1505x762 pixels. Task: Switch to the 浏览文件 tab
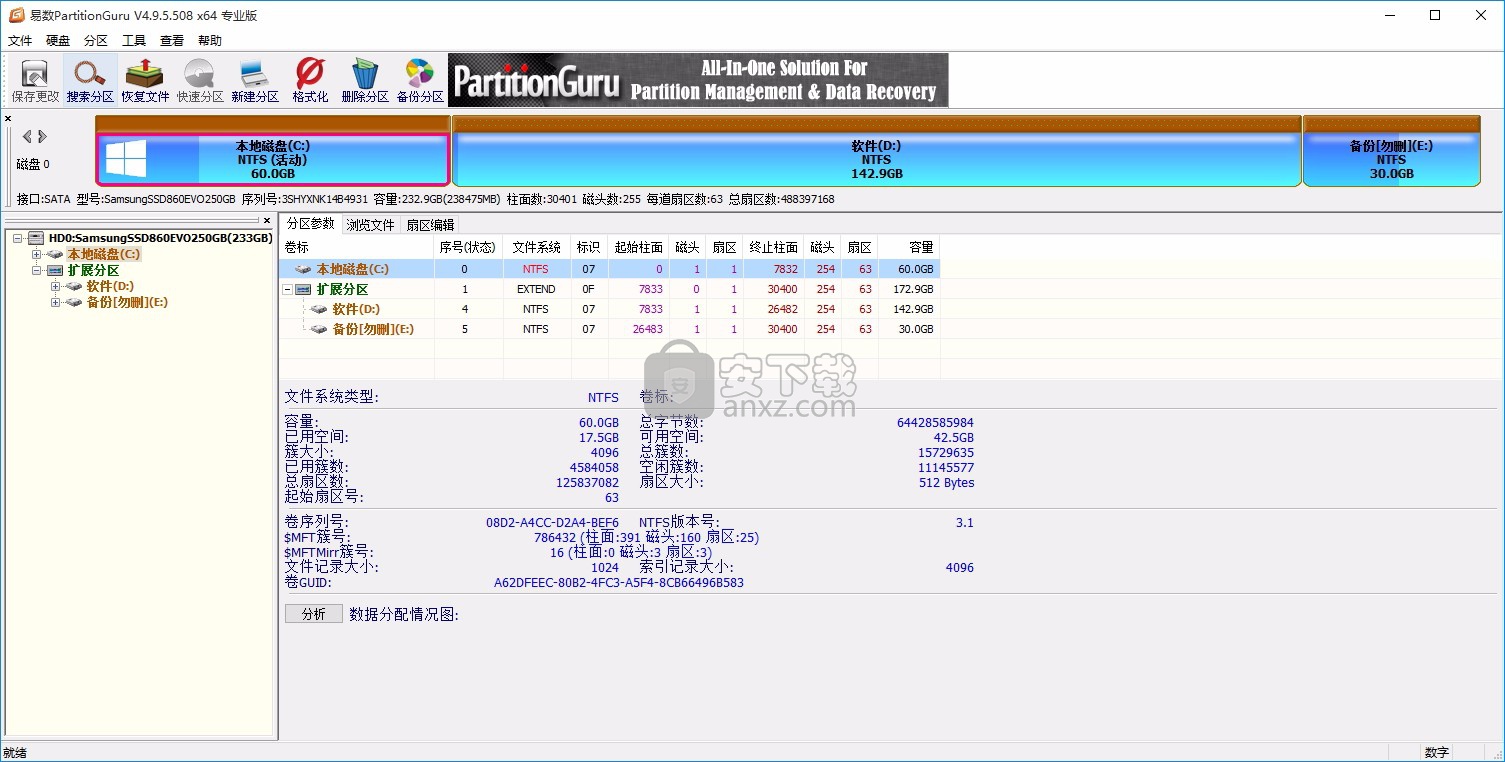pyautogui.click(x=371, y=225)
